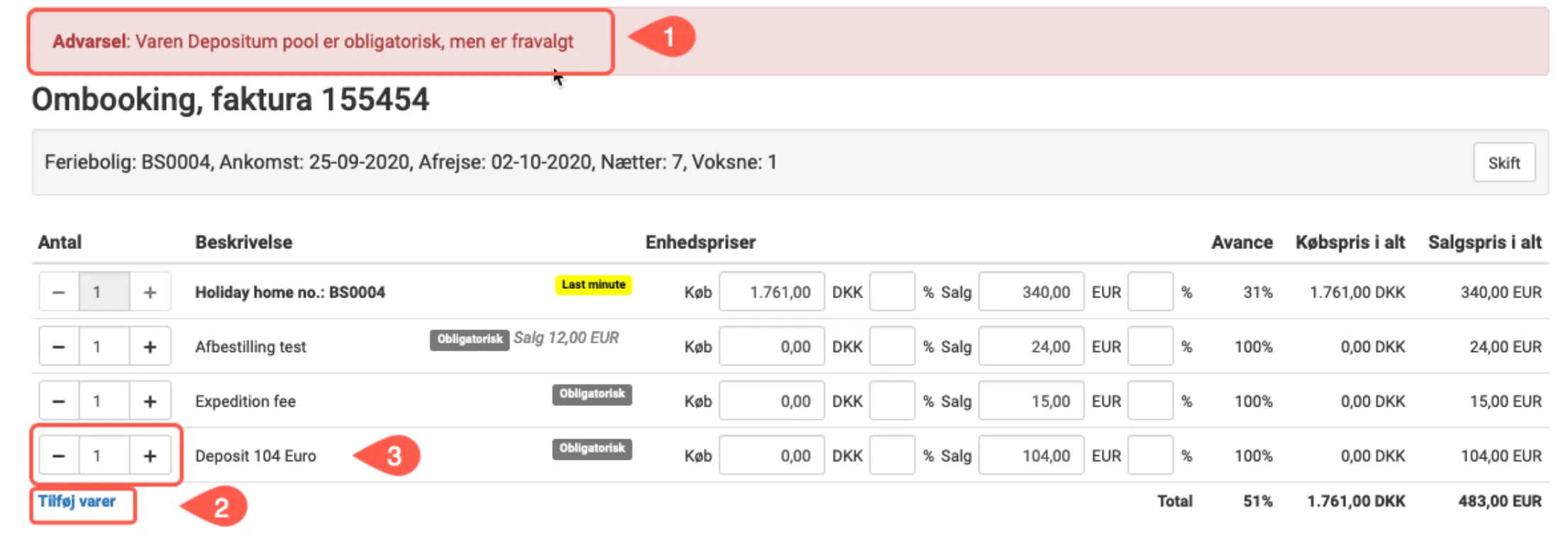Click plus on Holiday home BS0004 row
Screen dimensions: 1568x545
(x=150, y=292)
